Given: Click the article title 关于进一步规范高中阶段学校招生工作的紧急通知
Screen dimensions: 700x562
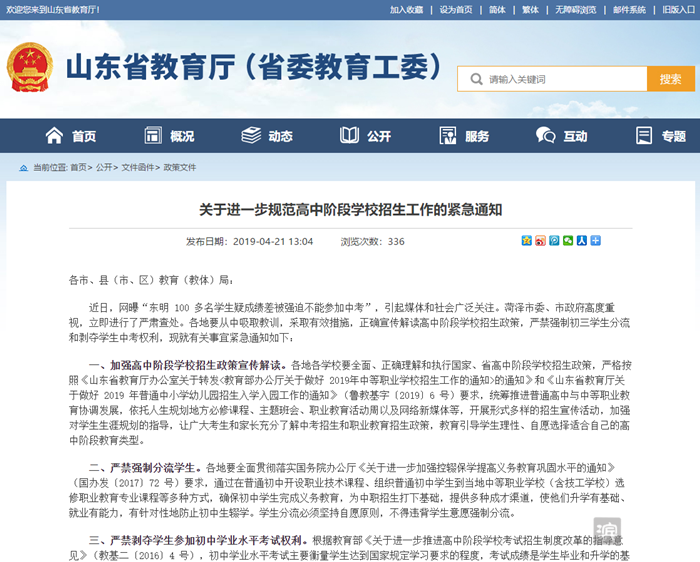Looking at the screenshot, I should 350,210.
